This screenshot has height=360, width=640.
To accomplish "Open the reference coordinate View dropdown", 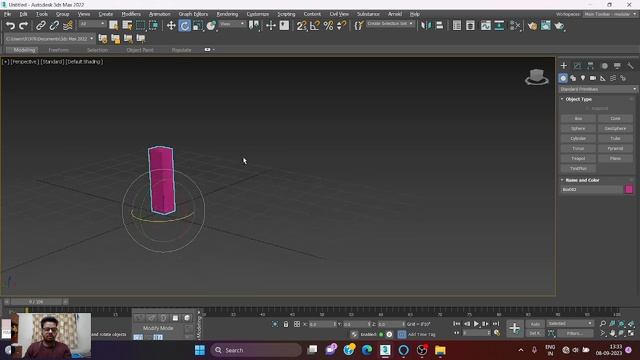I will pos(232,24).
